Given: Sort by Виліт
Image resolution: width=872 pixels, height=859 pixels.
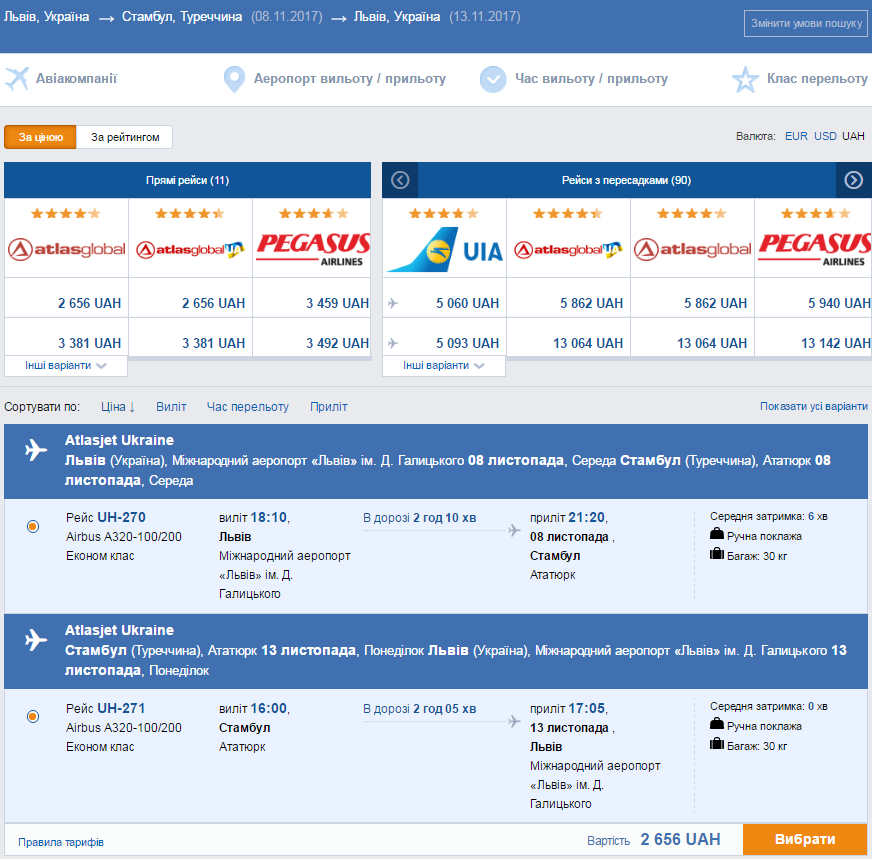Looking at the screenshot, I should pos(171,406).
